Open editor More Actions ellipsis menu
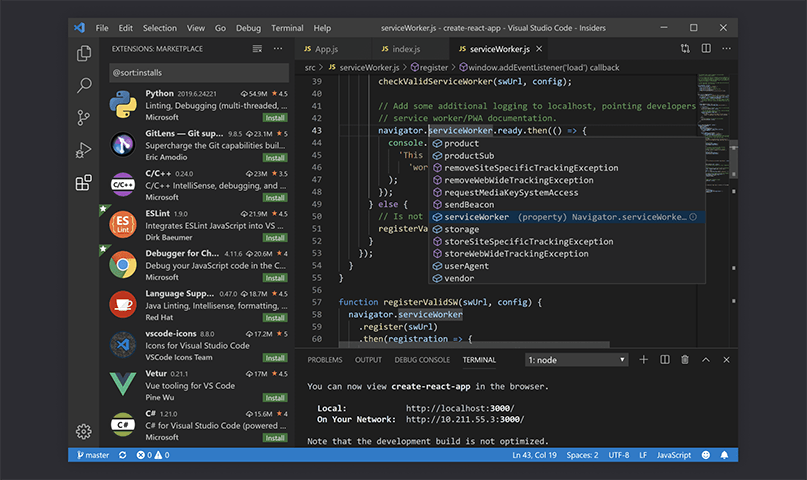Viewport: 807px width, 480px height. pyautogui.click(x=726, y=48)
